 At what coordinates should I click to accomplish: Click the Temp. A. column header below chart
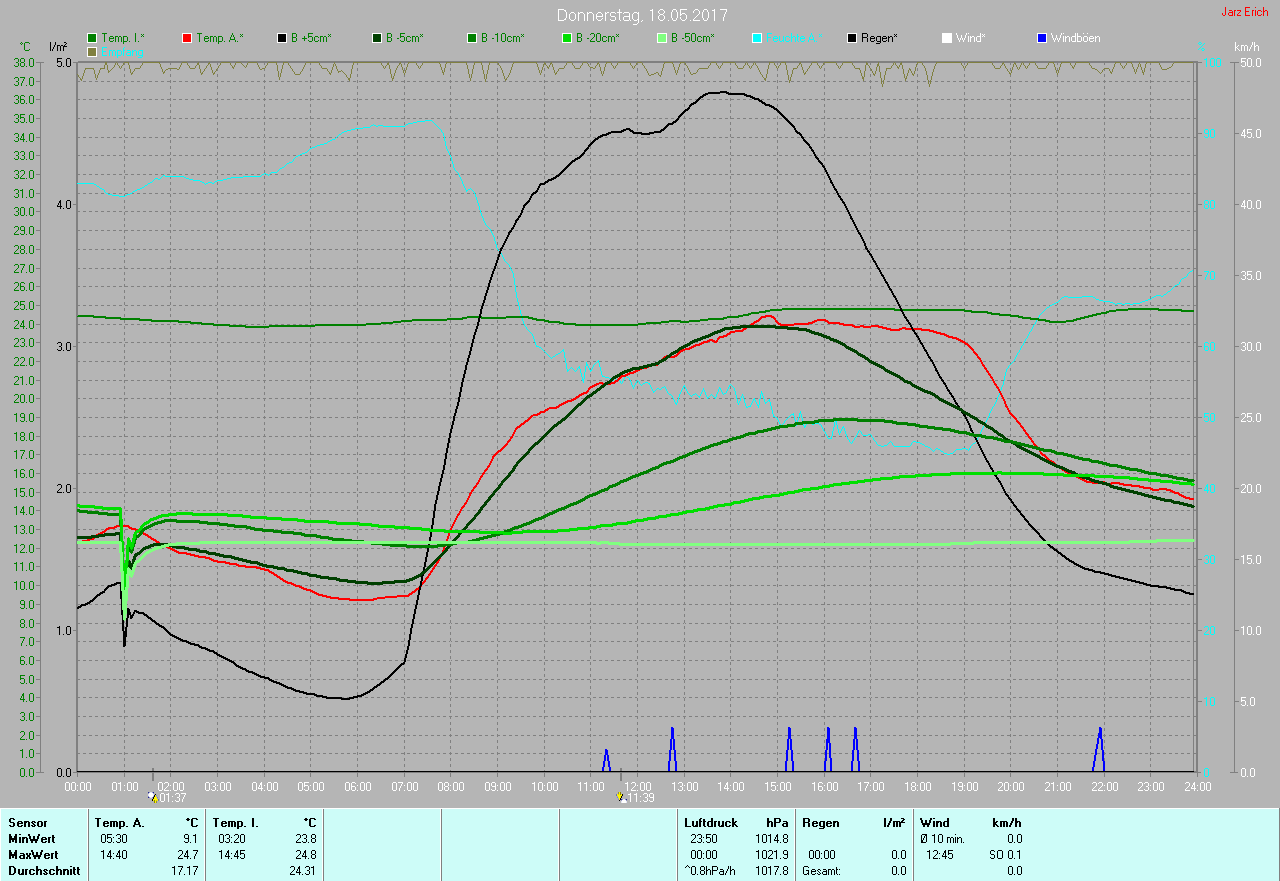coord(119,822)
